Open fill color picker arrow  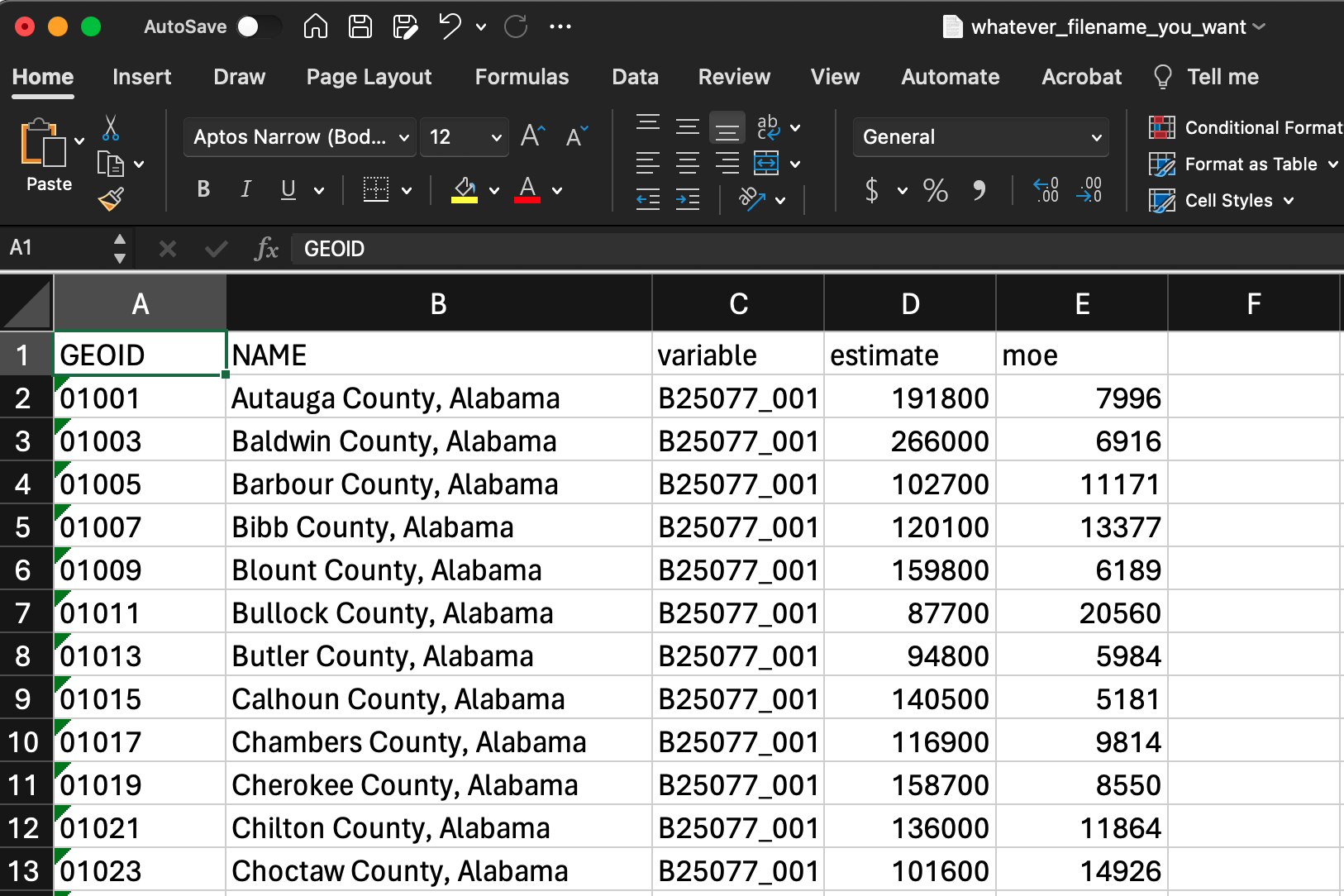click(494, 191)
